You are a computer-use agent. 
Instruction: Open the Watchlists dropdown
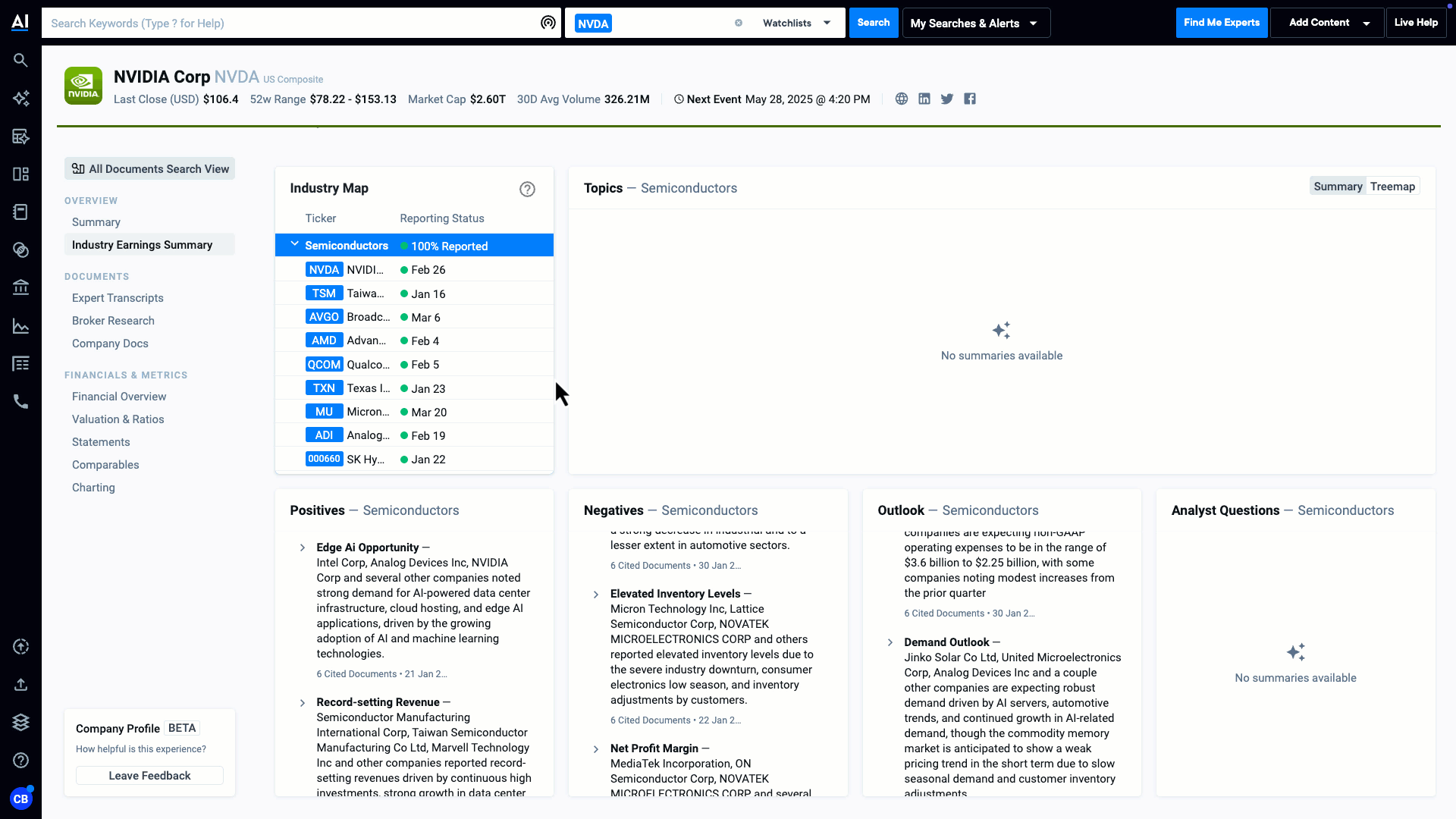tap(796, 23)
